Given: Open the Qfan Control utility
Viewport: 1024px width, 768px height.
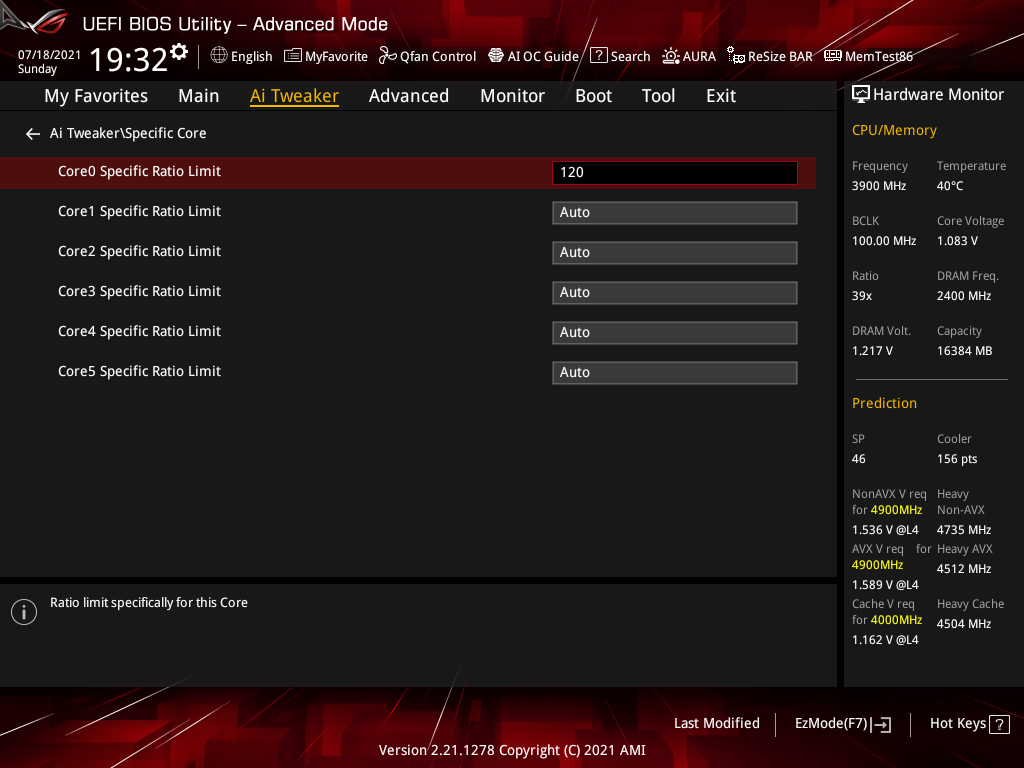Looking at the screenshot, I should pyautogui.click(x=427, y=56).
